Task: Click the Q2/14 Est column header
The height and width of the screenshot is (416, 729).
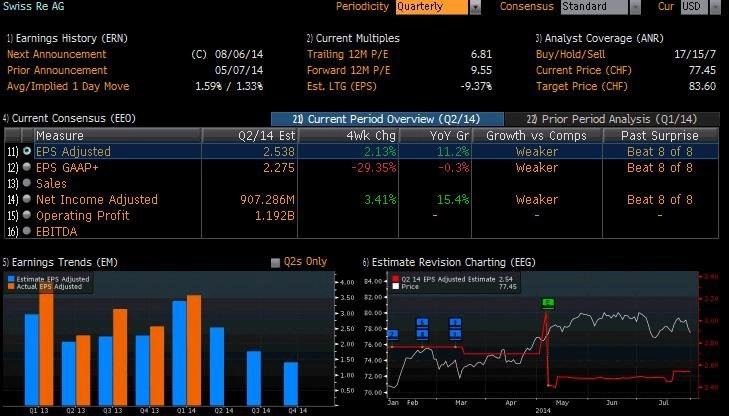Action: tap(250, 135)
